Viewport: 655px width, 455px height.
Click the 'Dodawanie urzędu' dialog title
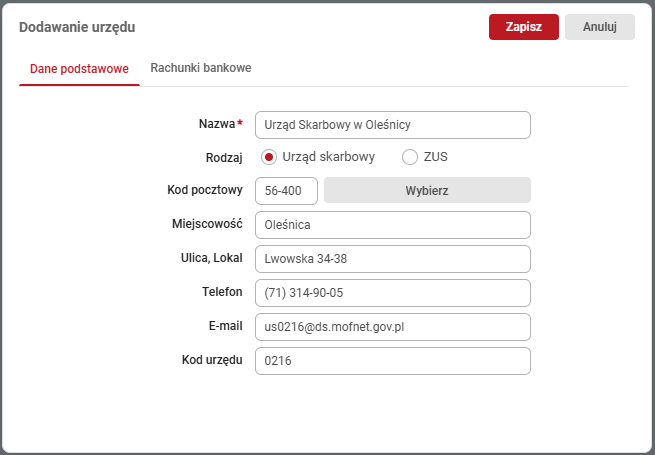pyautogui.click(x=77, y=27)
